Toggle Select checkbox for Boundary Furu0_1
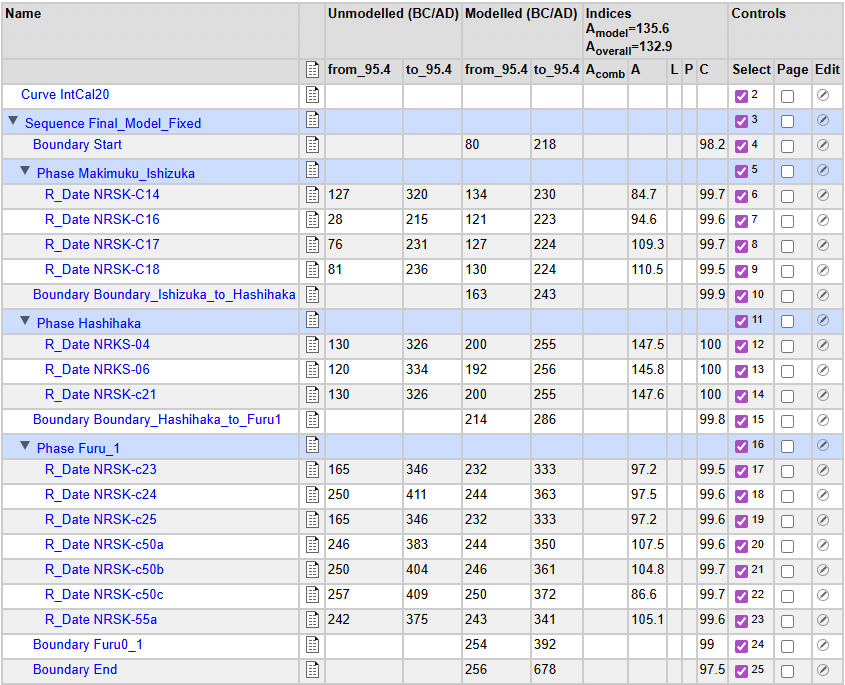845x685 pixels. coord(741,646)
